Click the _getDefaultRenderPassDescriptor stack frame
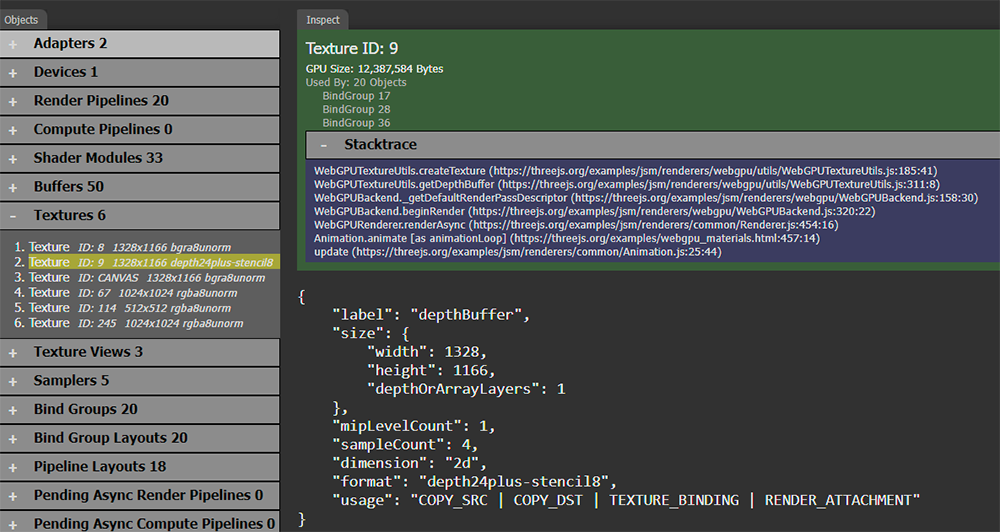 click(646, 198)
